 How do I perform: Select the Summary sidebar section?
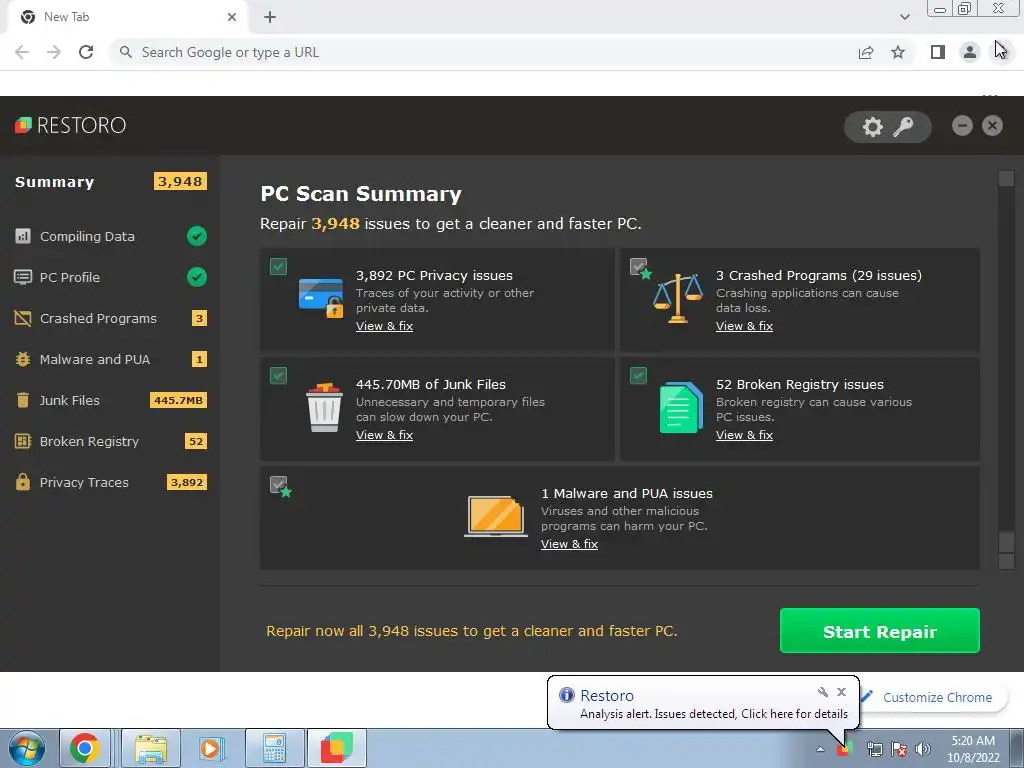tap(110, 182)
